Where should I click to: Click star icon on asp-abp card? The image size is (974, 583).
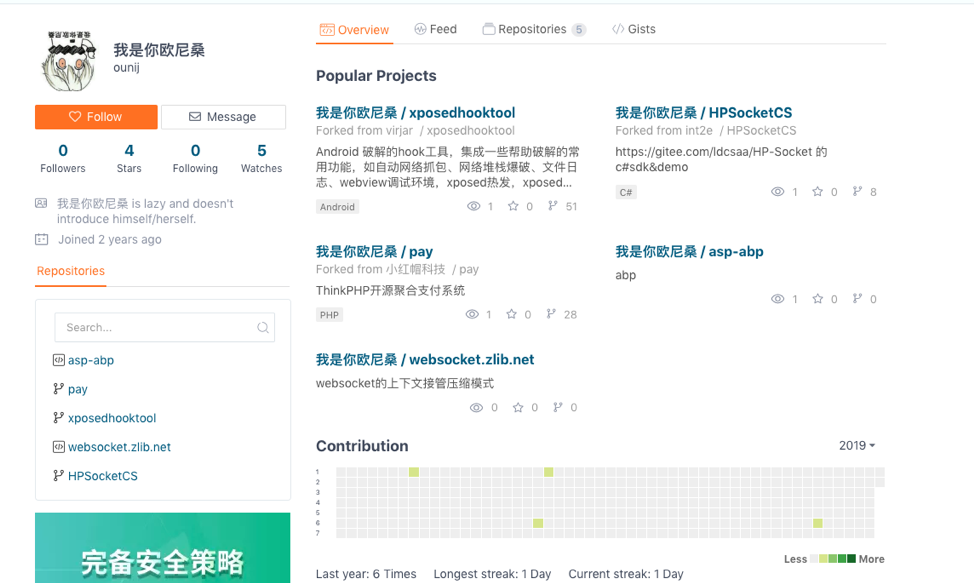pos(817,299)
